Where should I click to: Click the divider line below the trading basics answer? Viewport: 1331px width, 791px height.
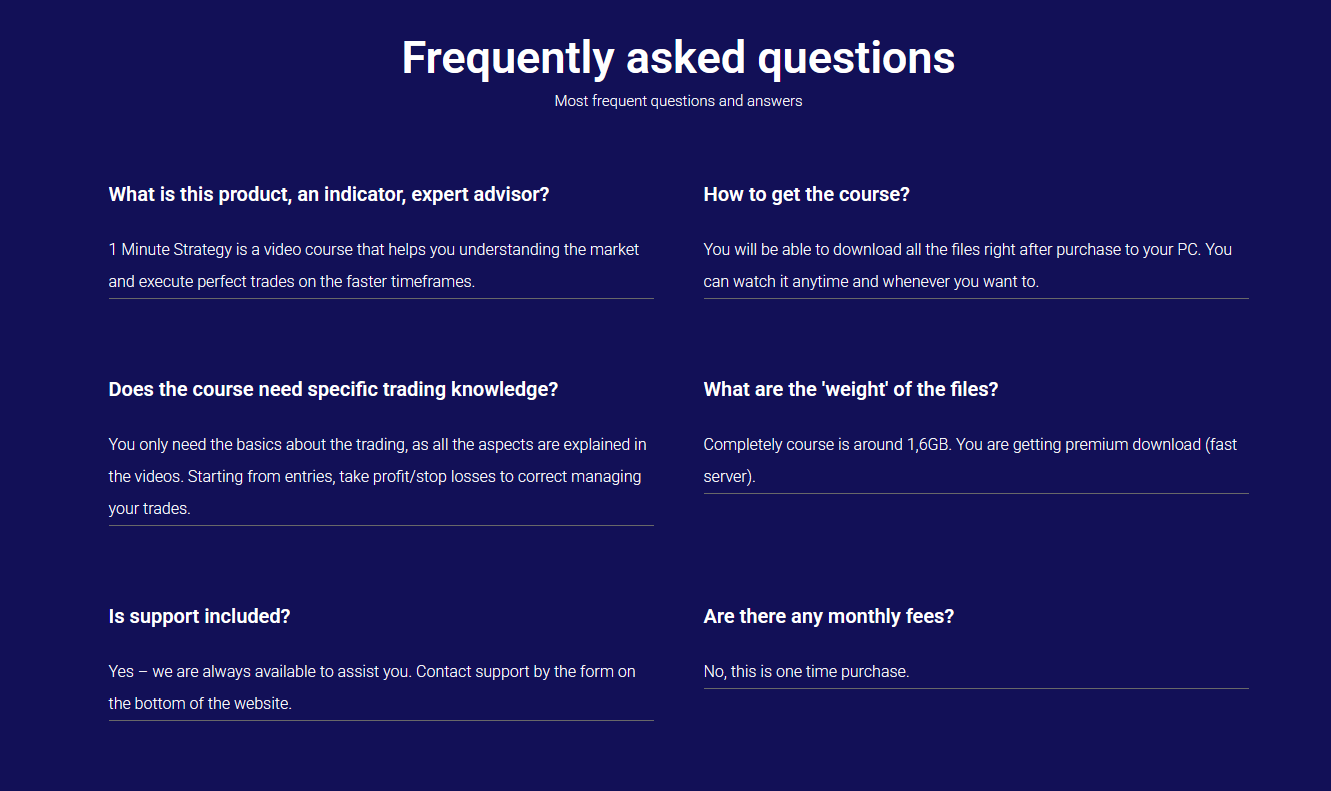[381, 525]
